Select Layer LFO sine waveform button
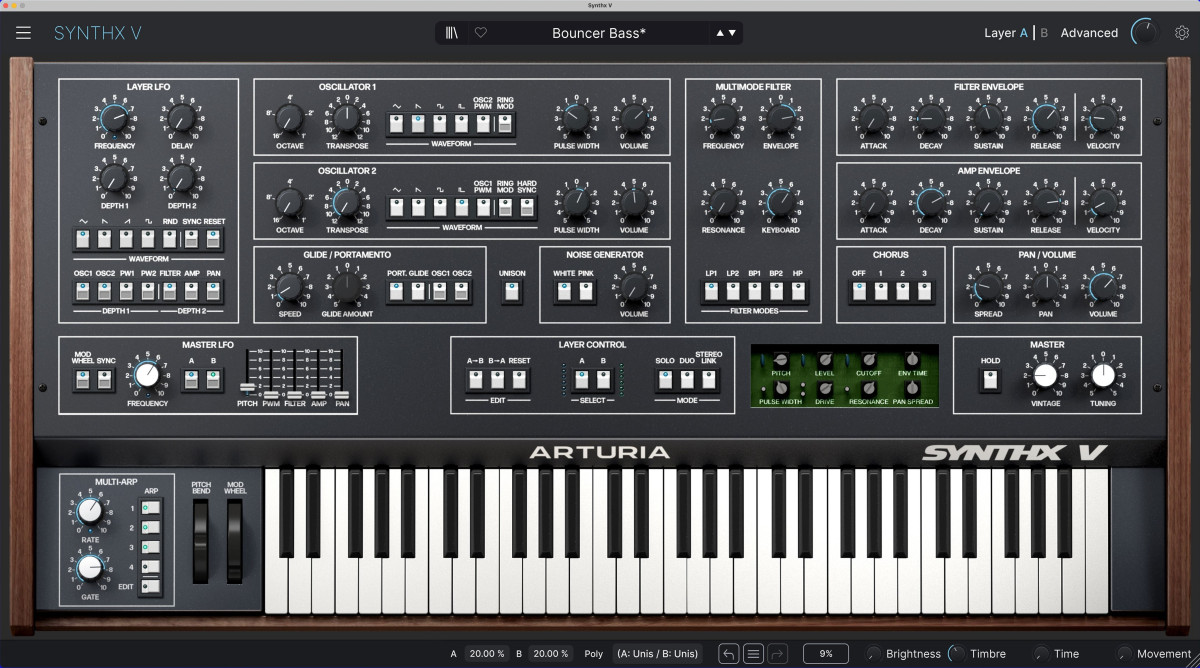The image size is (1200, 668). [84, 239]
